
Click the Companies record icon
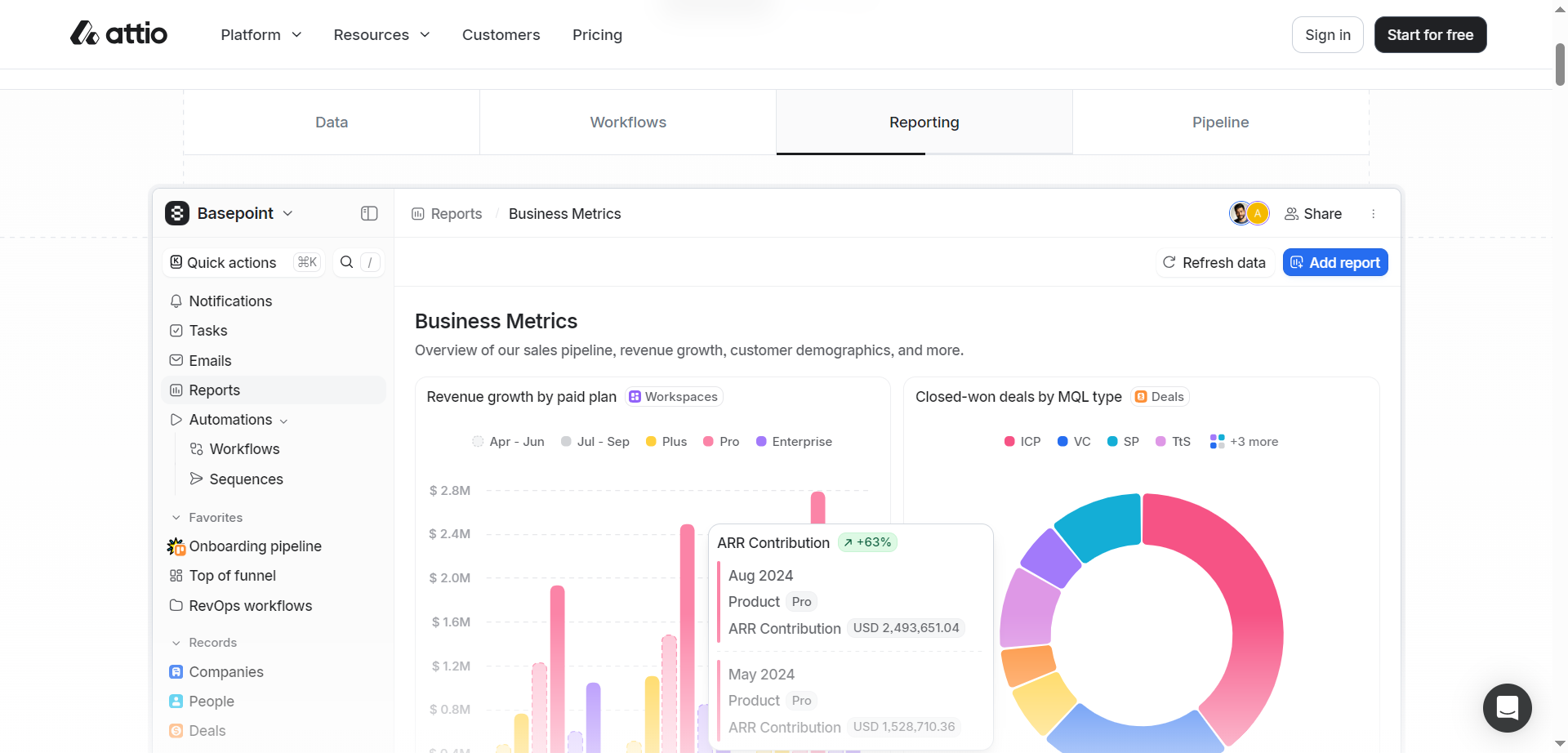coord(176,672)
